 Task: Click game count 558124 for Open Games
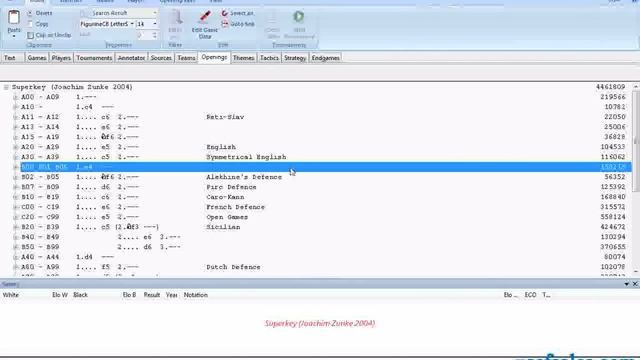pos(613,217)
